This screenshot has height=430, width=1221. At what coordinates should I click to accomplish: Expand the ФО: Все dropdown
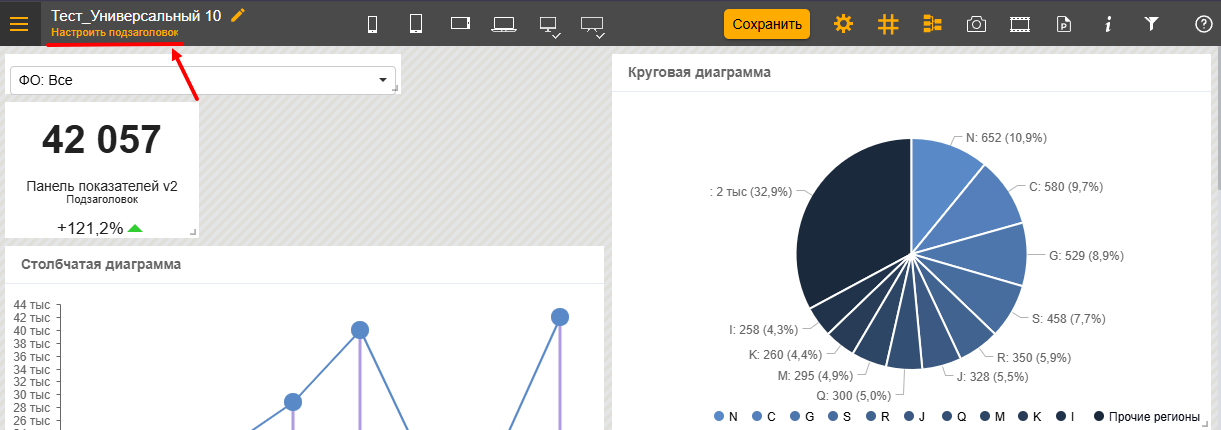click(202, 80)
